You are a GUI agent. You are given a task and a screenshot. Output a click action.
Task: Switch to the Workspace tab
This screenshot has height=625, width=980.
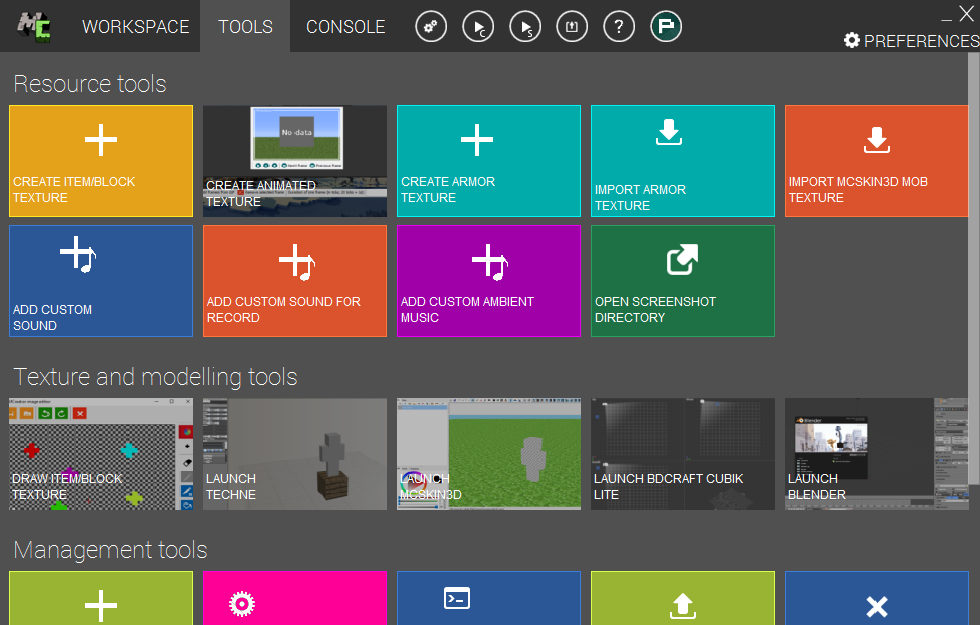[135, 27]
